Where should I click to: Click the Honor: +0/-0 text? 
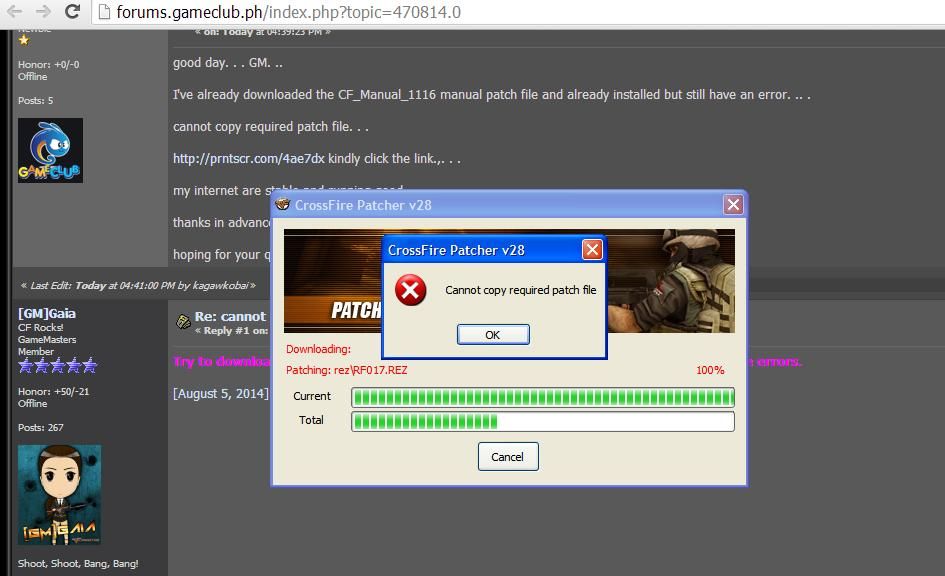[x=48, y=64]
